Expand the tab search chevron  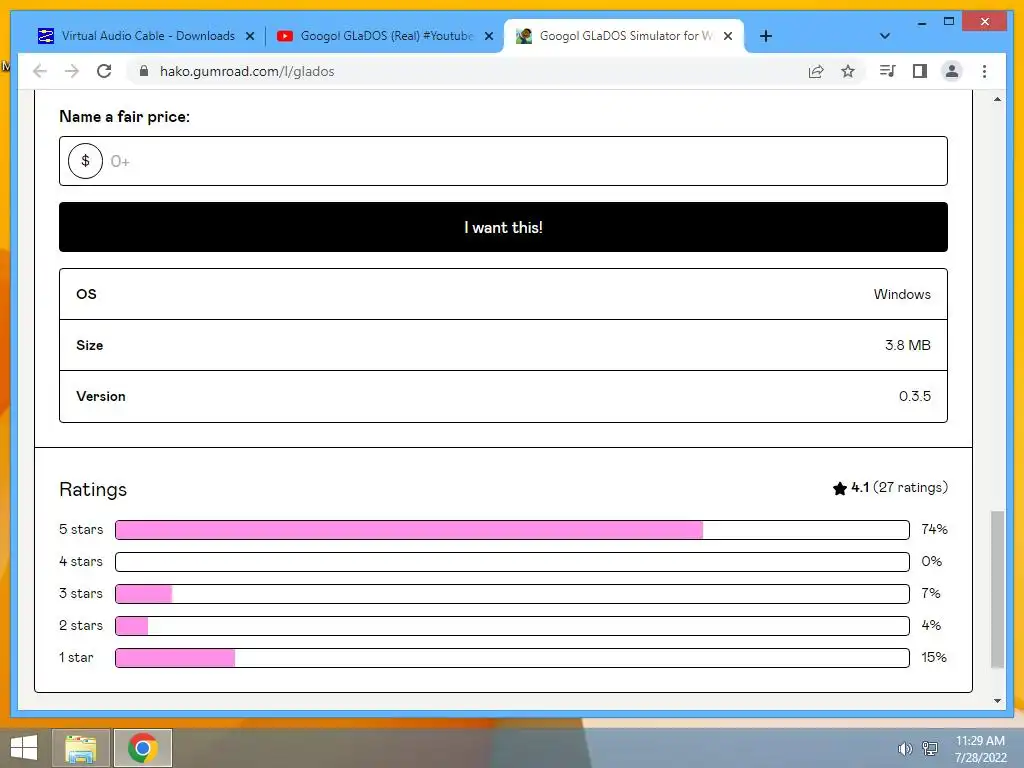coord(885,36)
